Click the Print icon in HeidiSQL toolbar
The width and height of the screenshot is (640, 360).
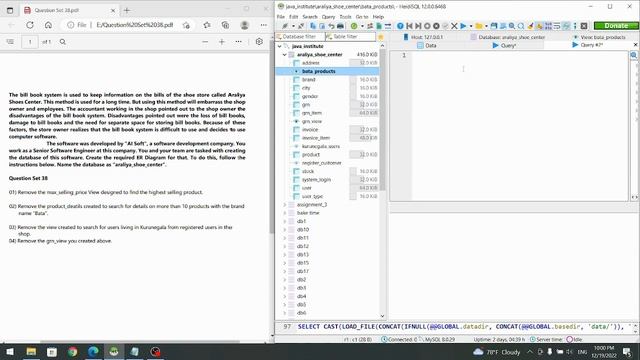340,26
